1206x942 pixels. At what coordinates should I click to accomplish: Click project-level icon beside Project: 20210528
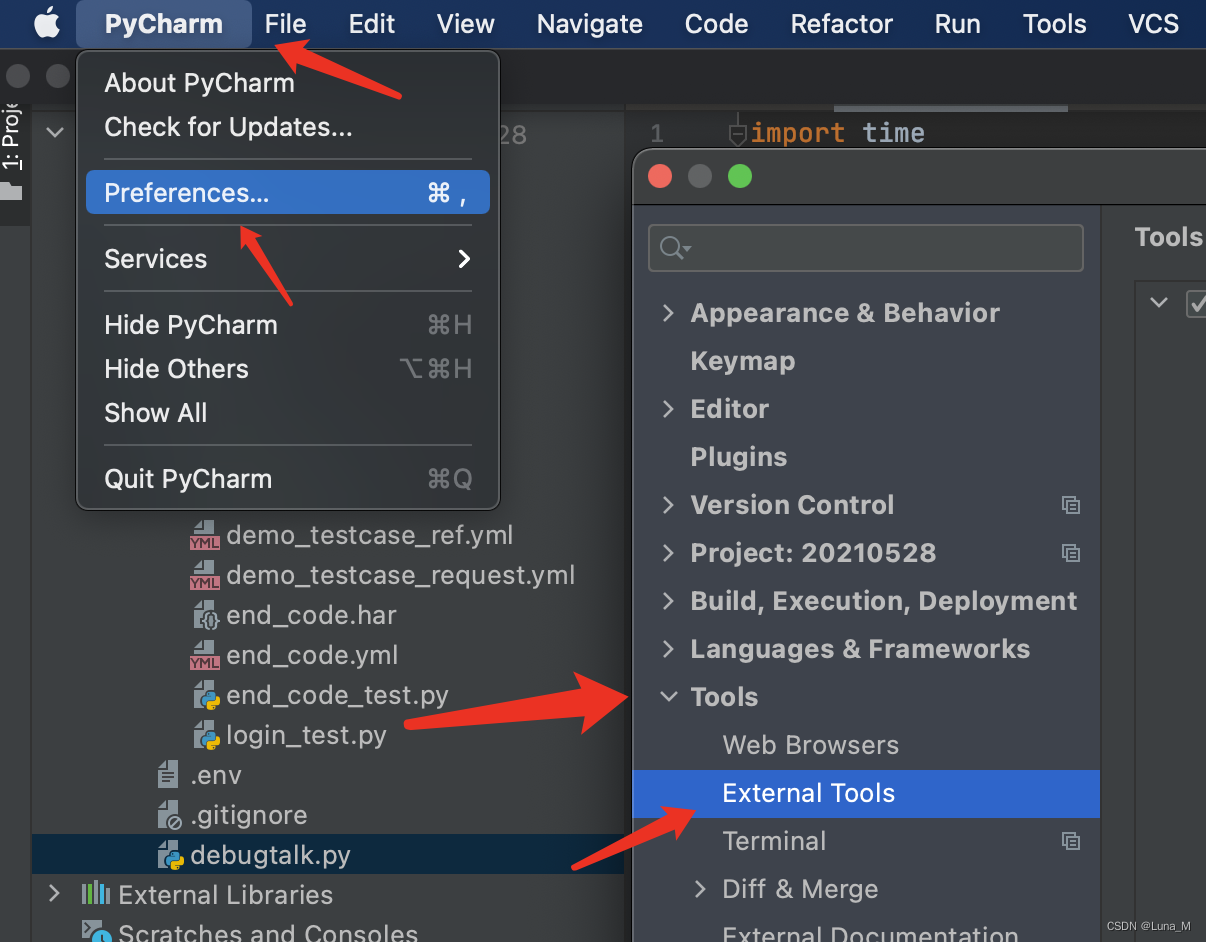coord(1071,553)
